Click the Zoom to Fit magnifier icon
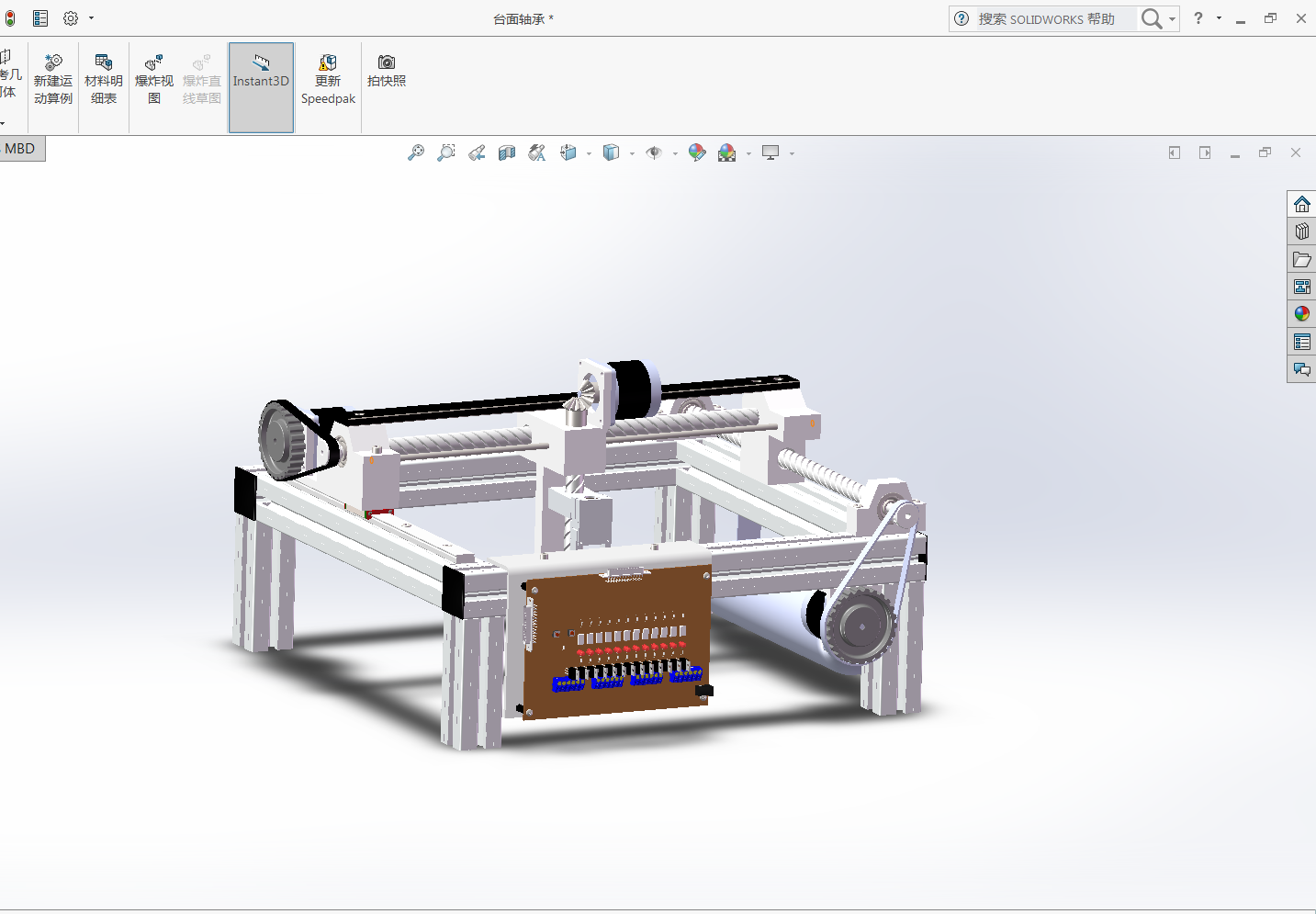Image resolution: width=1316 pixels, height=914 pixels. (x=416, y=152)
